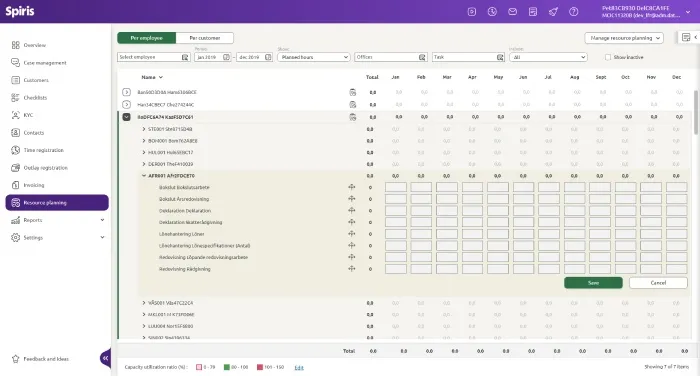The image size is (700, 376).
Task: Click distribute icon for Lönespecifikationer (Antal)
Action: (352, 245)
